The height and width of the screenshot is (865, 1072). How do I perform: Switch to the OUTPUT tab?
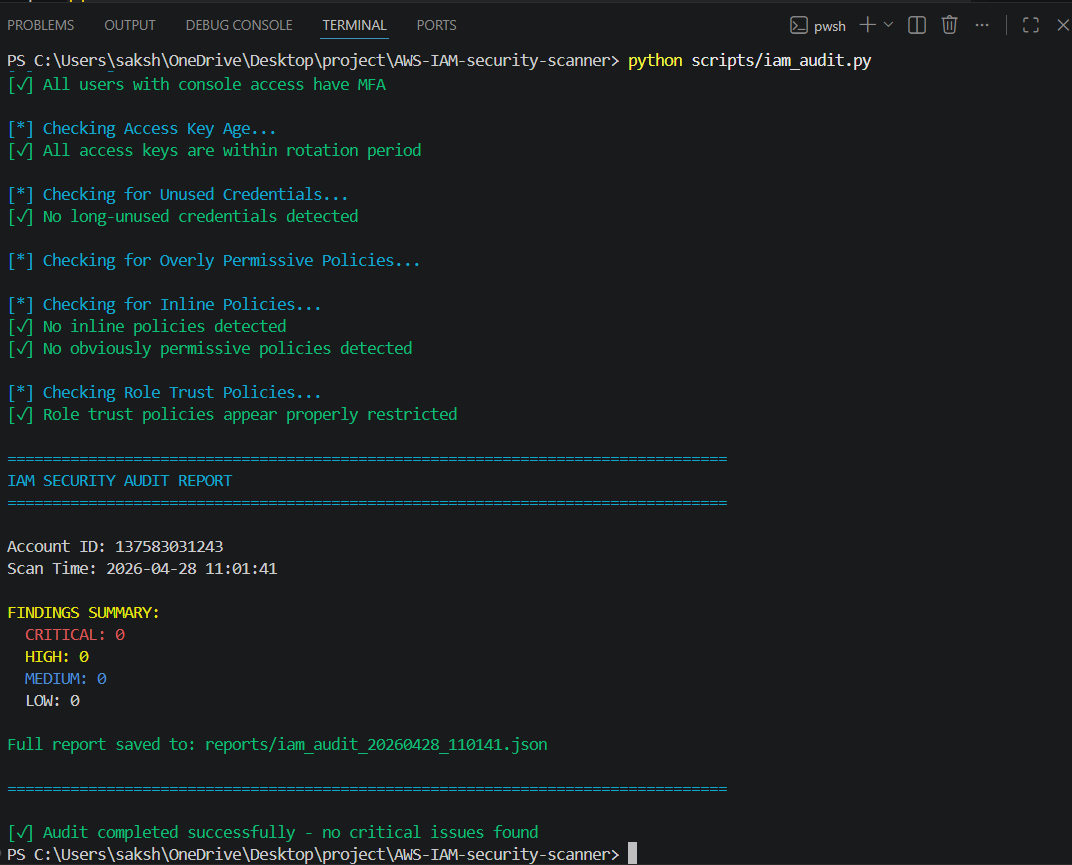click(130, 25)
